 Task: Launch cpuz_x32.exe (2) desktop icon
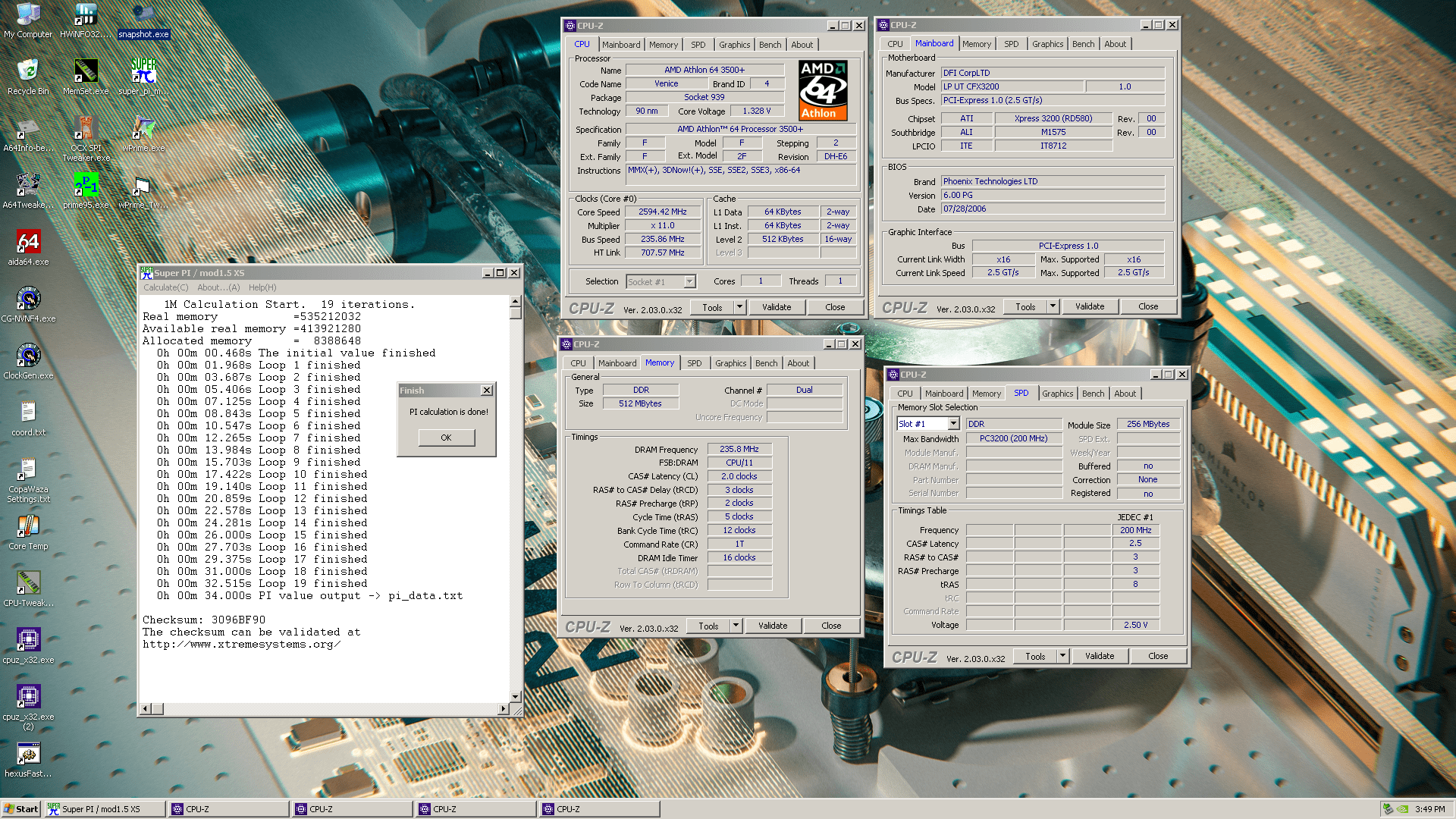[28, 708]
